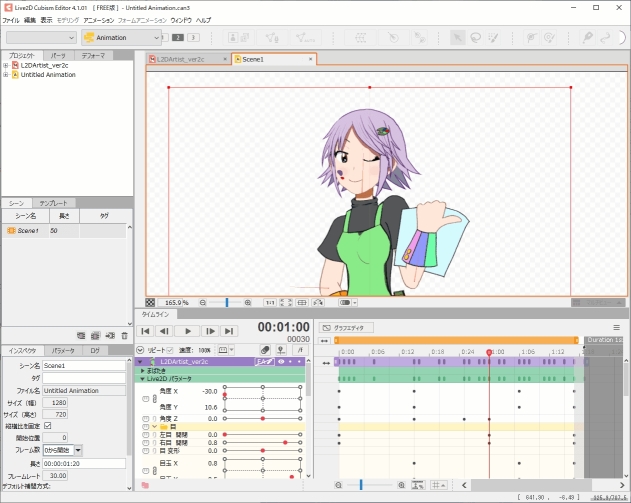Set canvas view to 1:1 scale

click(270, 303)
